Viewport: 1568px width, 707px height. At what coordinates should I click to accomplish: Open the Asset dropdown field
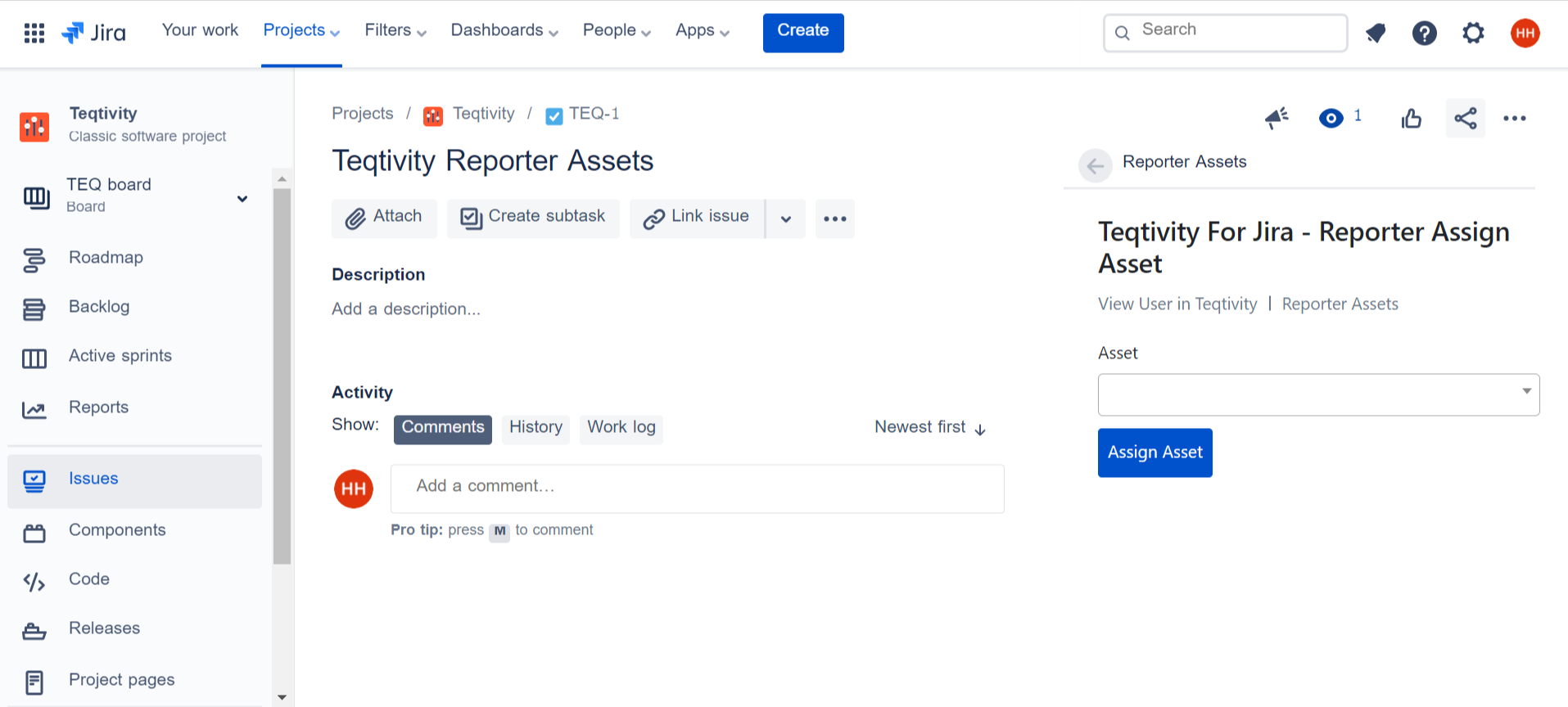point(1318,394)
